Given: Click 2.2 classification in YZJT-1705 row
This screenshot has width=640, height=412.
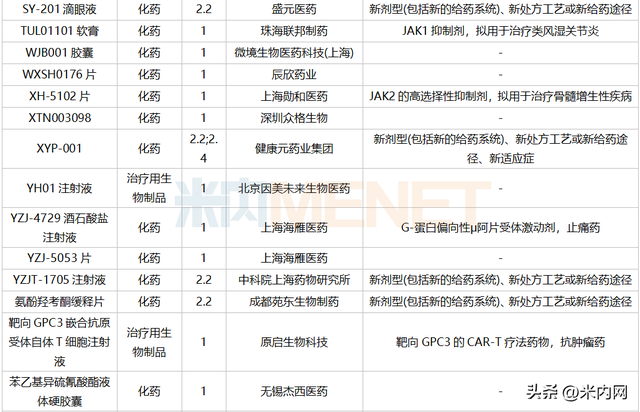Looking at the screenshot, I should pos(204,280).
